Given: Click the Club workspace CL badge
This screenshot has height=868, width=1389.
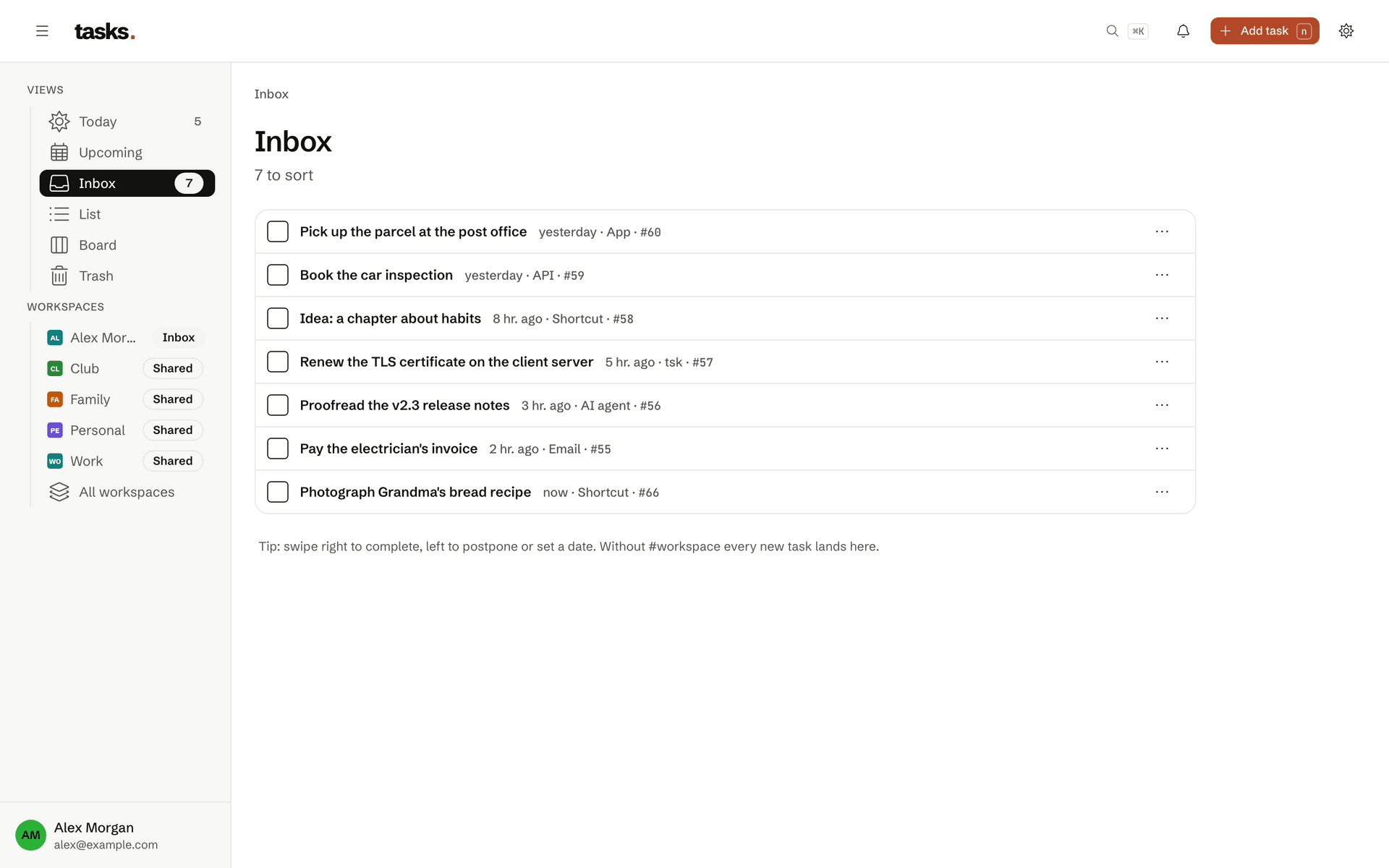Looking at the screenshot, I should coord(55,369).
